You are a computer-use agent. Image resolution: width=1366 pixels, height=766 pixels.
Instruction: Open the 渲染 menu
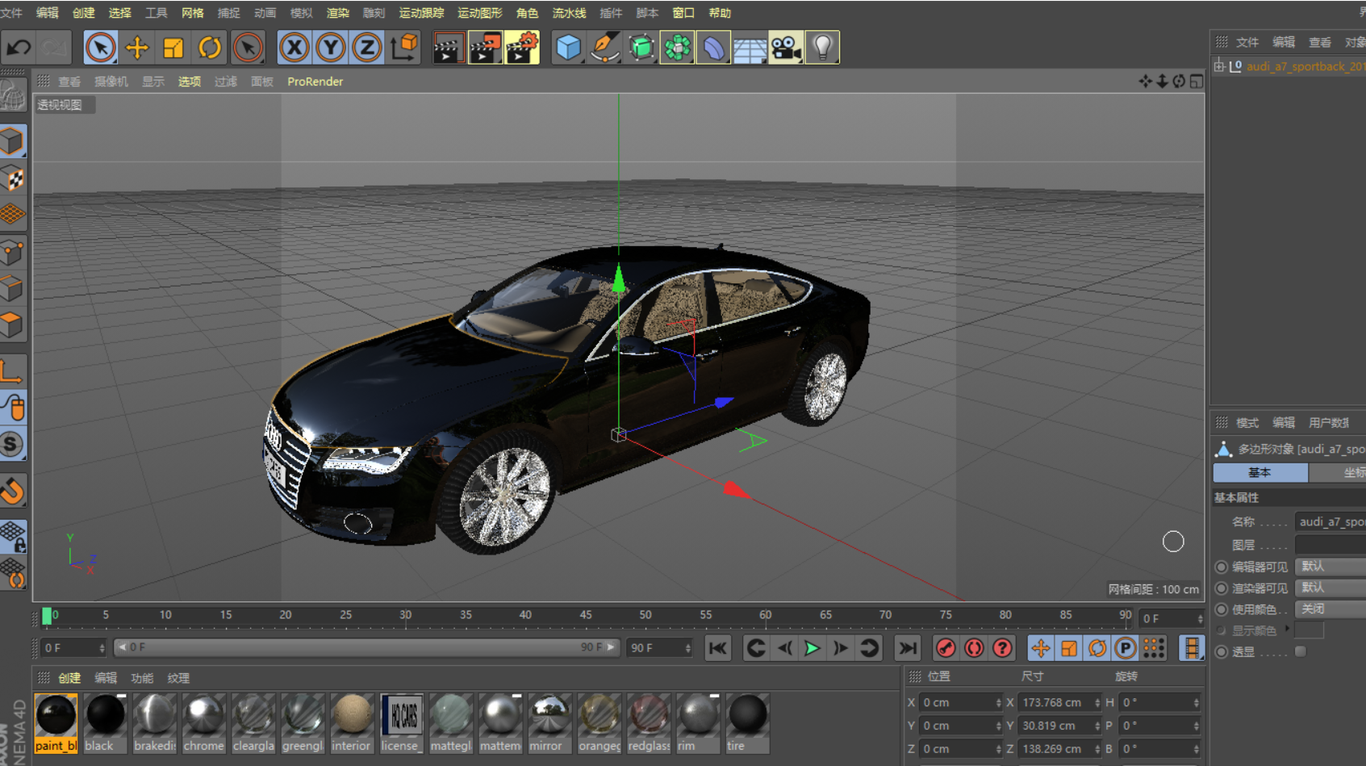tap(338, 13)
